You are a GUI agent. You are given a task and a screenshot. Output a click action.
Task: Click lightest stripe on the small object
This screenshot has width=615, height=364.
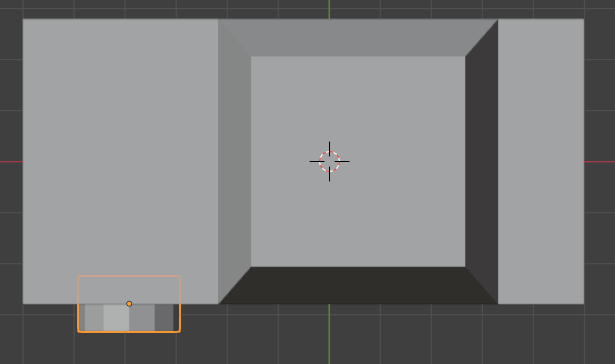tap(116, 317)
